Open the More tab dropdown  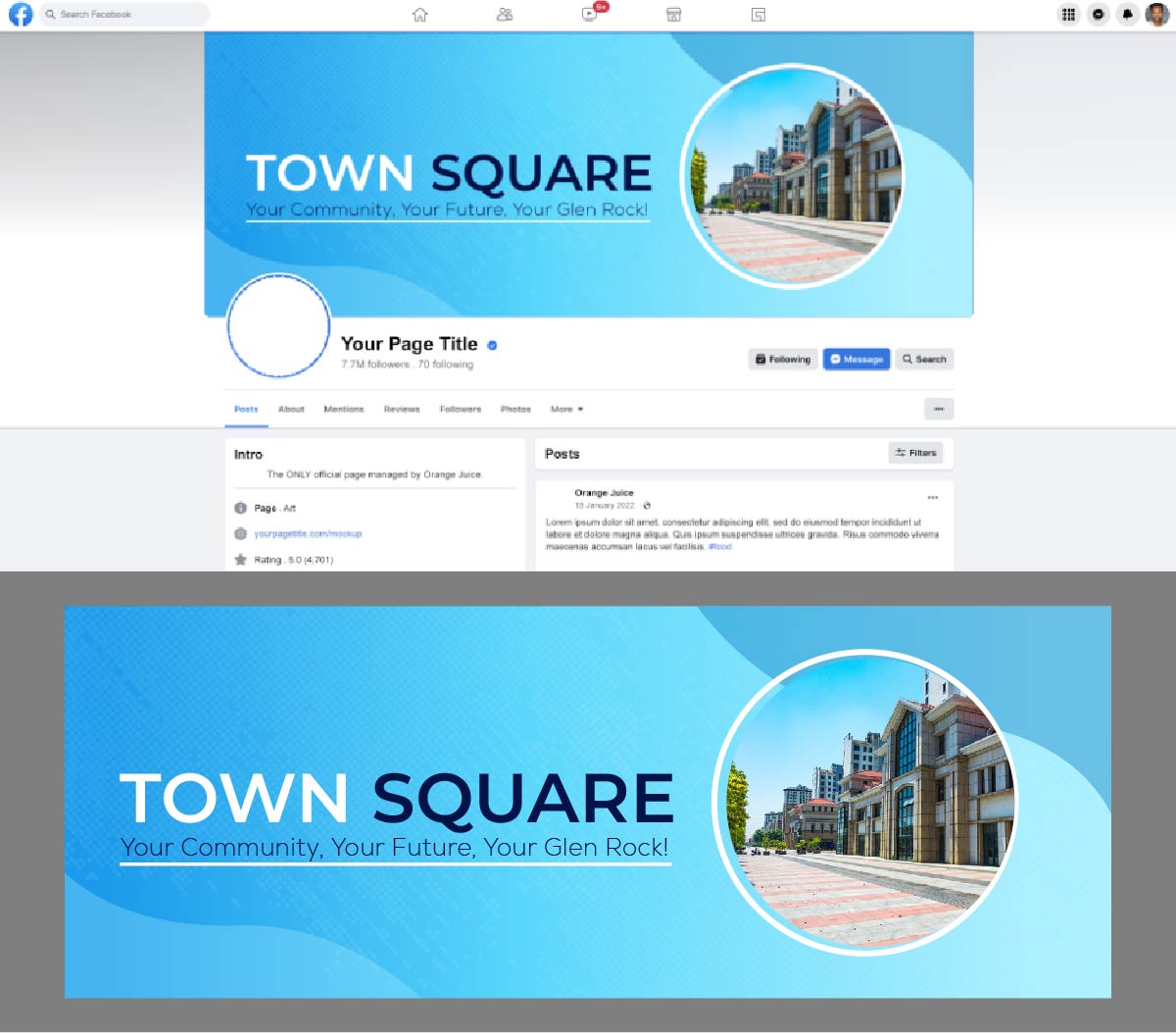click(566, 409)
